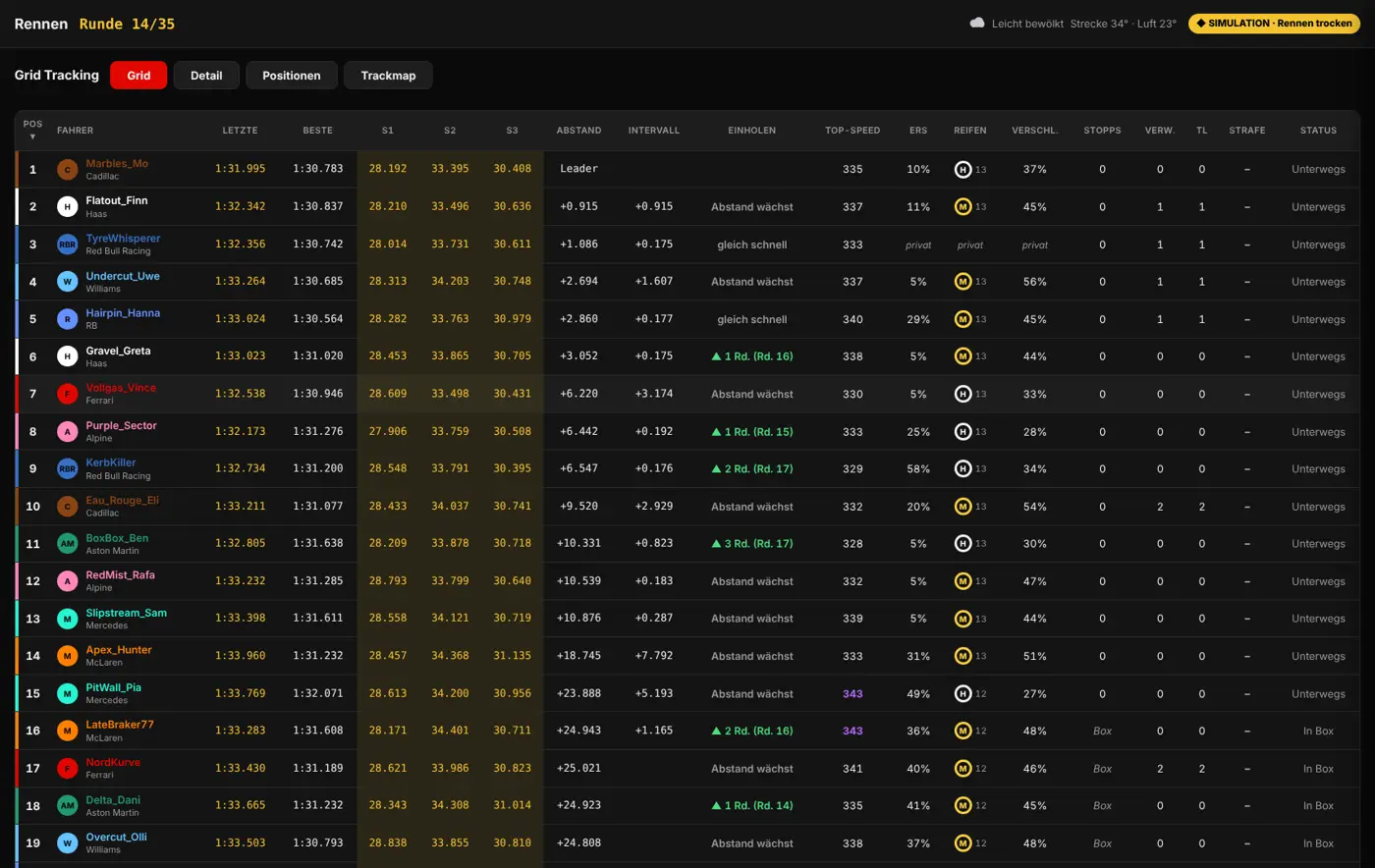Sort table by the POS column header
Viewport: 1375px width, 868px height.
[32, 130]
